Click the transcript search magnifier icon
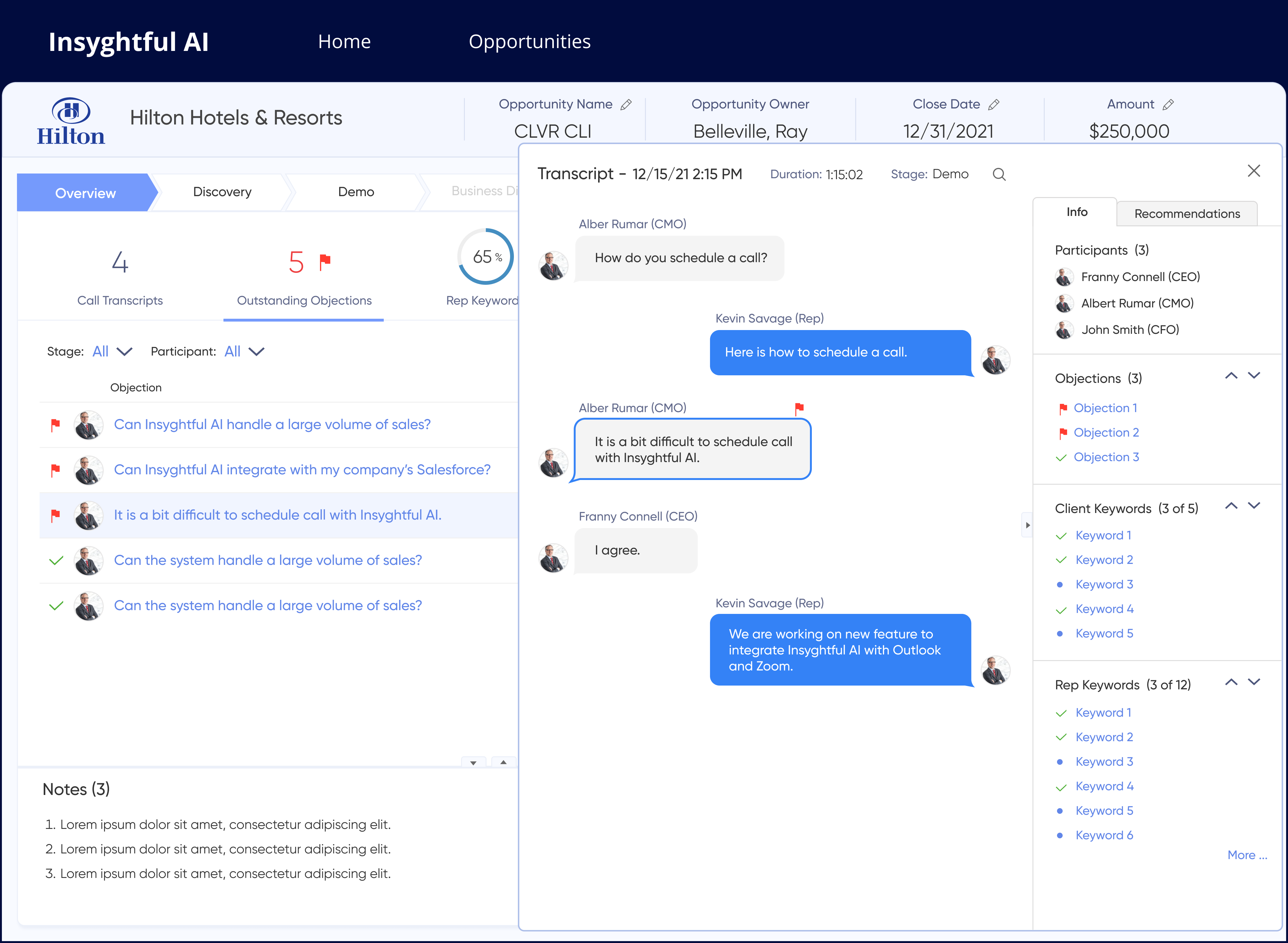This screenshot has width=1288, height=943. (999, 174)
